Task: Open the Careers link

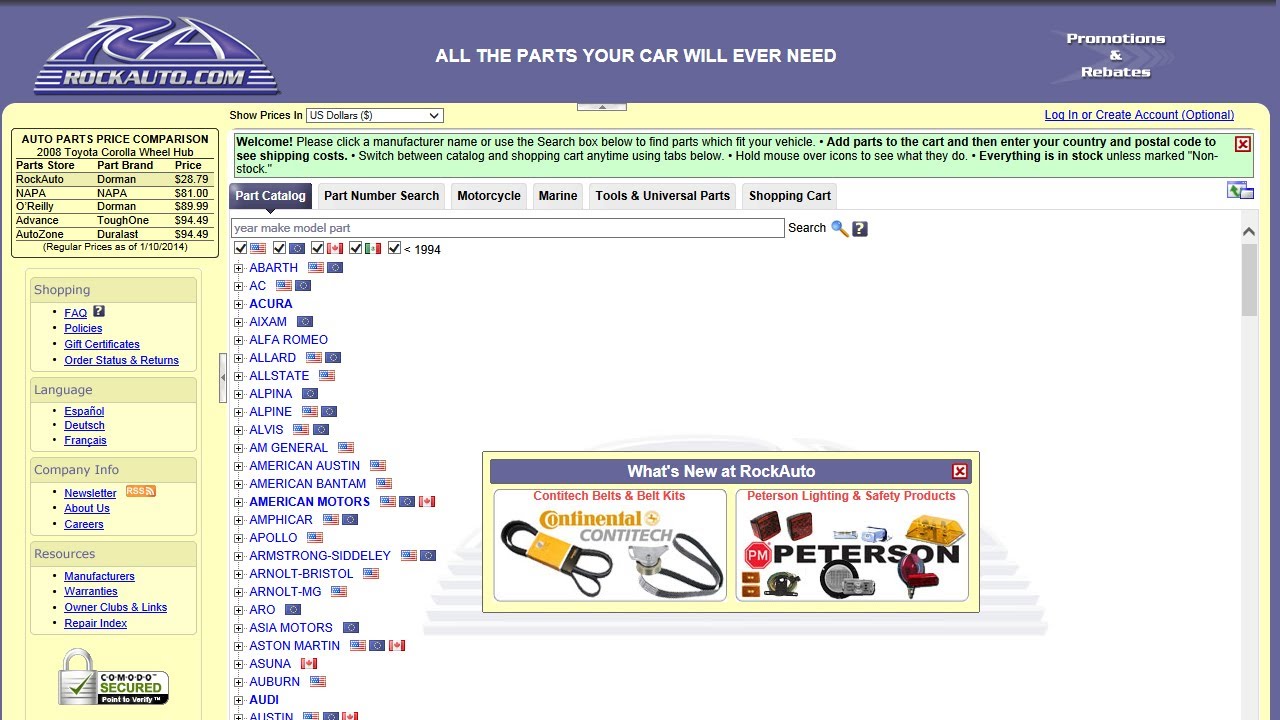Action: 84,524
